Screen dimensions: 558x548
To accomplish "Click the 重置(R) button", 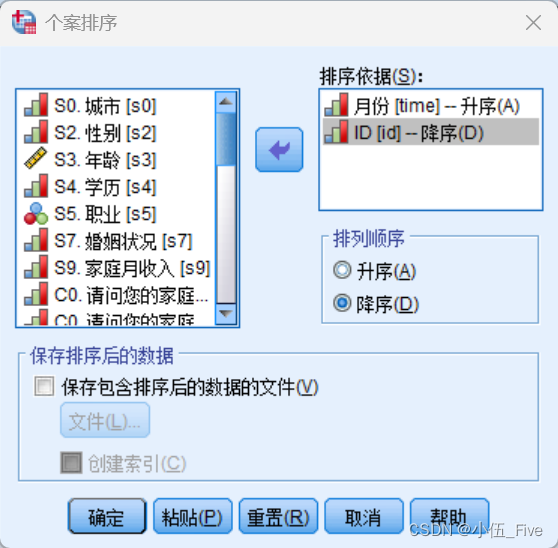I will pos(278,517).
